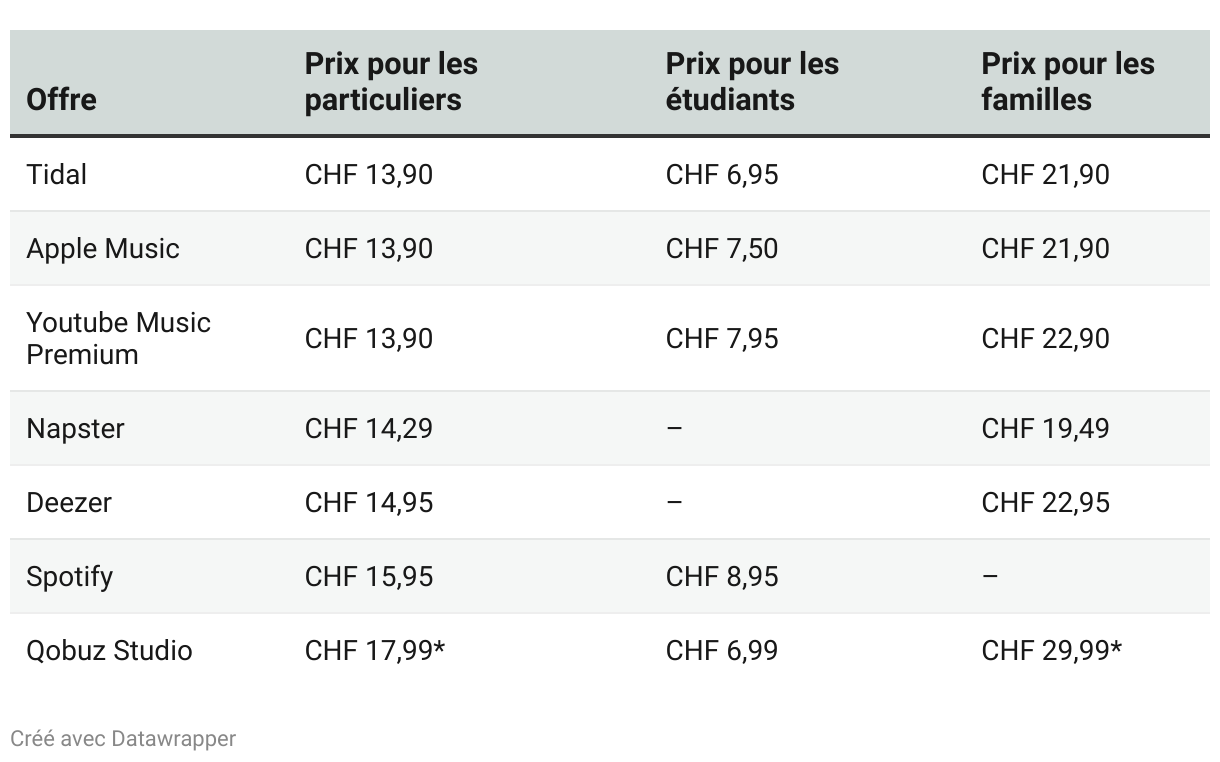Click the Qobuz Studio offer name
Viewport: 1220px width, 762px height.
110,651
